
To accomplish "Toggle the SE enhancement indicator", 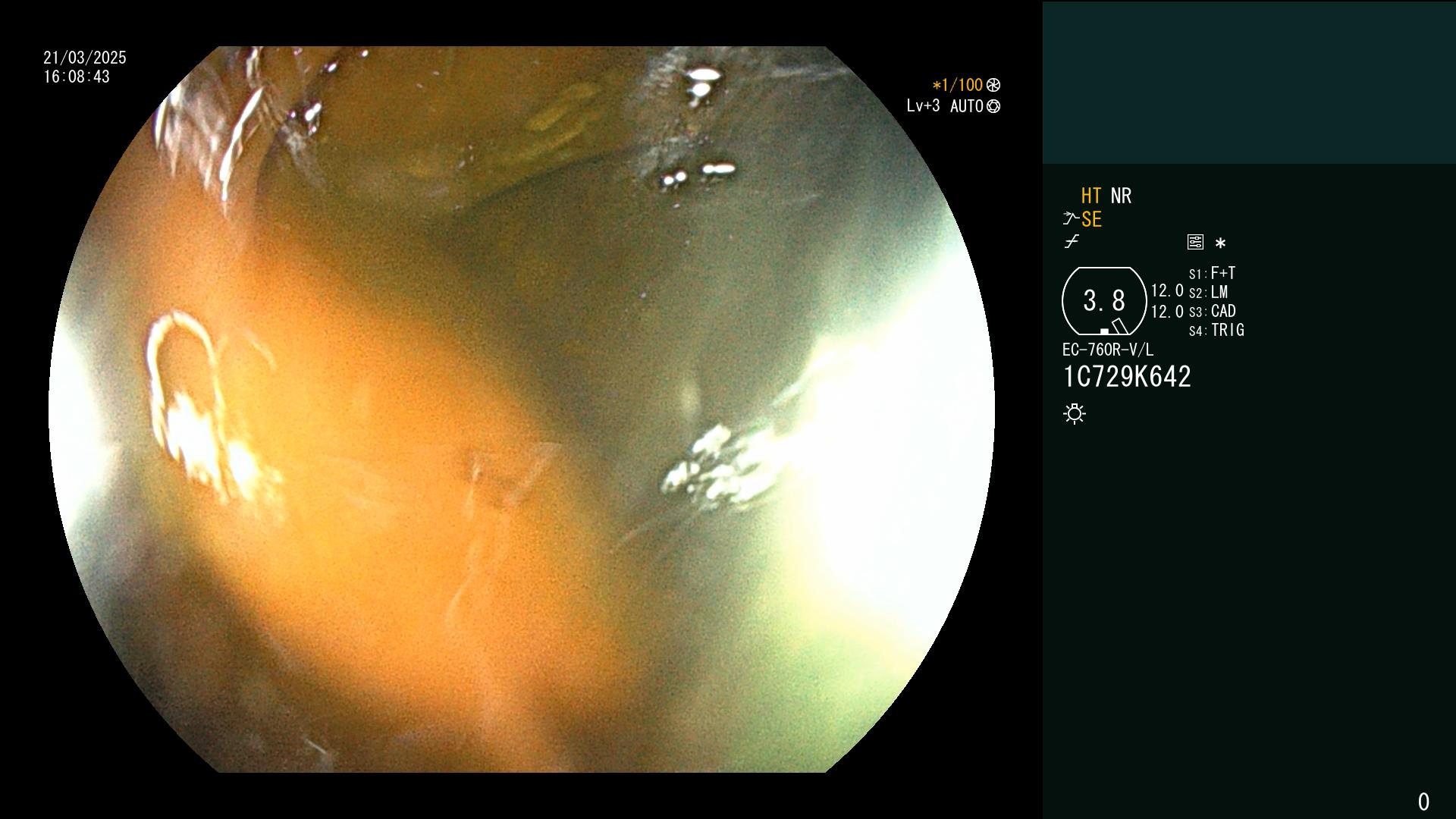I will (1091, 219).
